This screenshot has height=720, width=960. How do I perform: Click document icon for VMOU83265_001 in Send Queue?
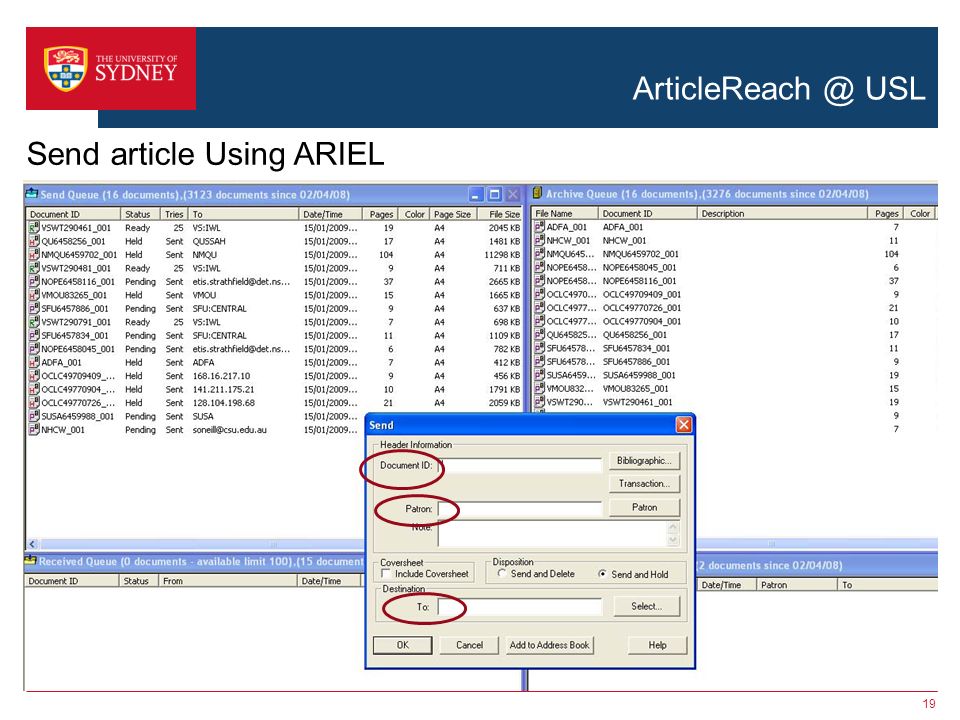[x=34, y=294]
